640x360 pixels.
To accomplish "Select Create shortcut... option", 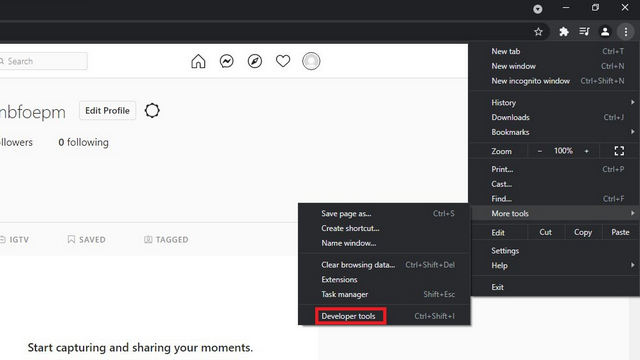I will [x=384, y=229].
